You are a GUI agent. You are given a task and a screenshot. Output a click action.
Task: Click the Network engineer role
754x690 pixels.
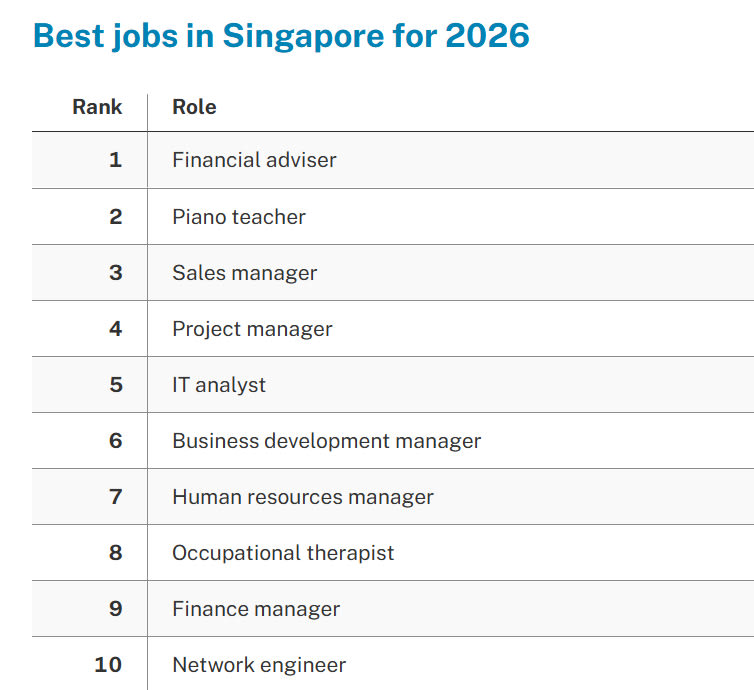[259, 665]
